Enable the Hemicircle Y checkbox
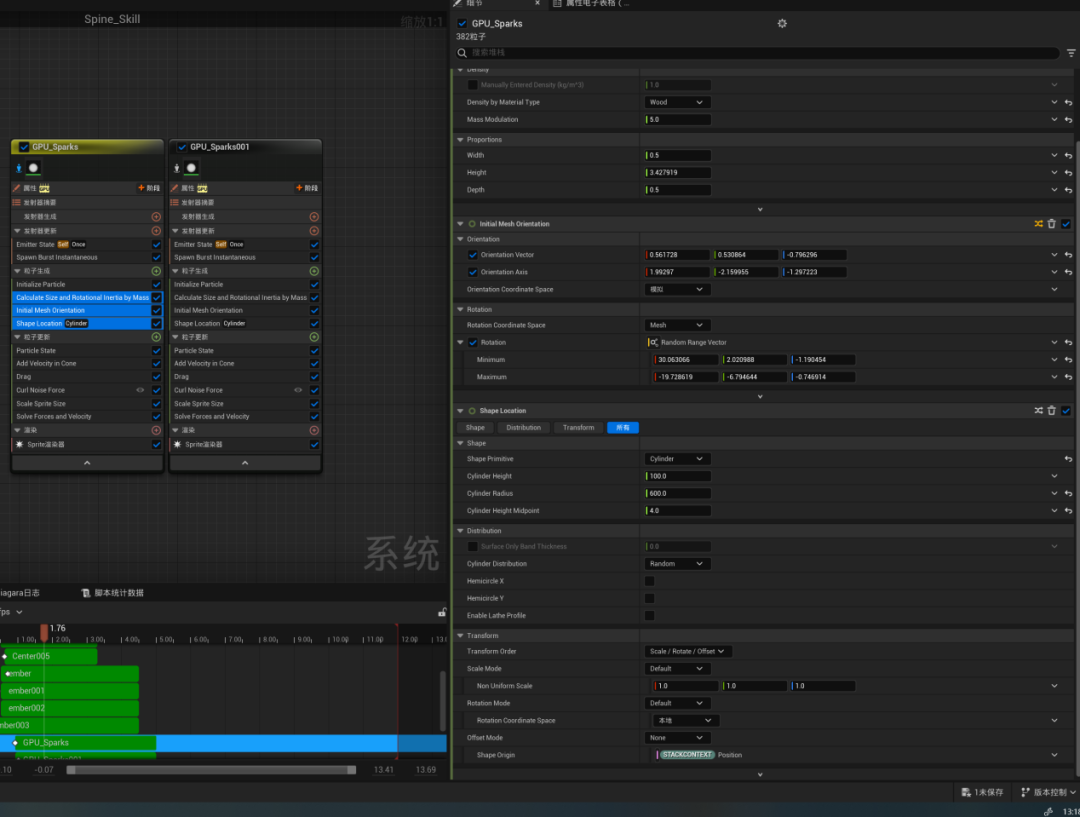The height and width of the screenshot is (817, 1080). coord(649,599)
